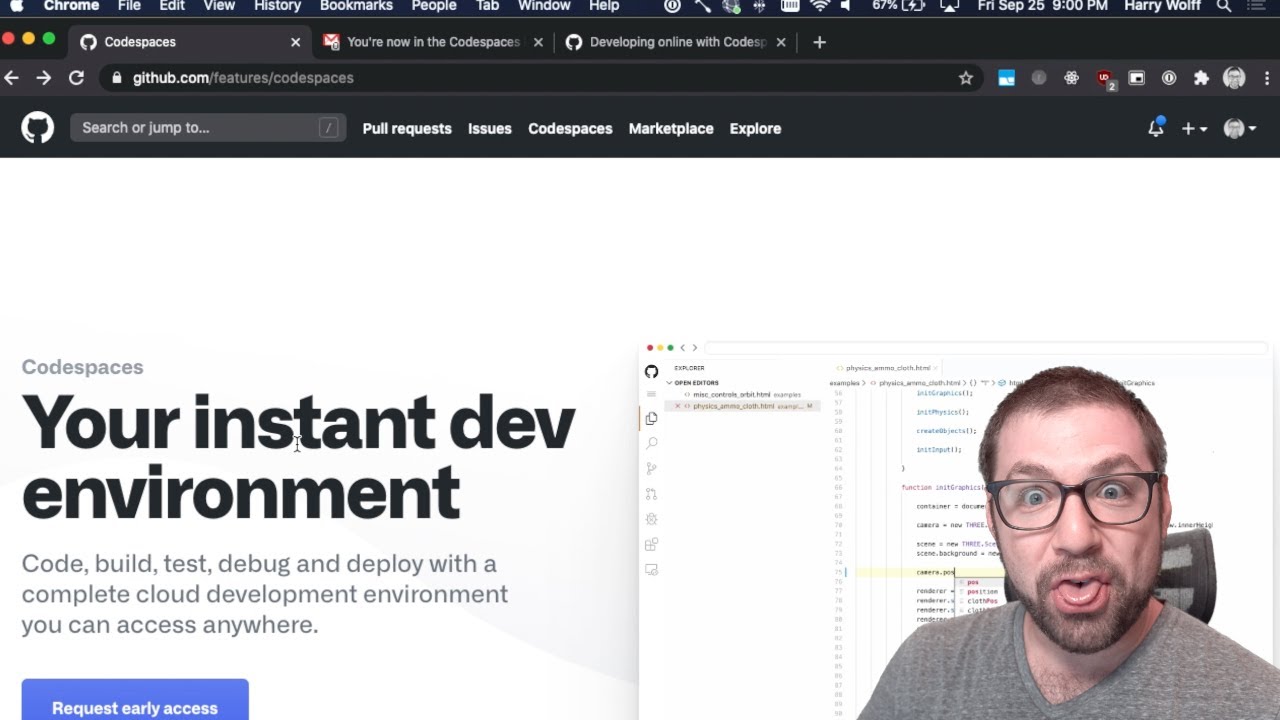Close the Codespaces browser tab

click(x=295, y=42)
